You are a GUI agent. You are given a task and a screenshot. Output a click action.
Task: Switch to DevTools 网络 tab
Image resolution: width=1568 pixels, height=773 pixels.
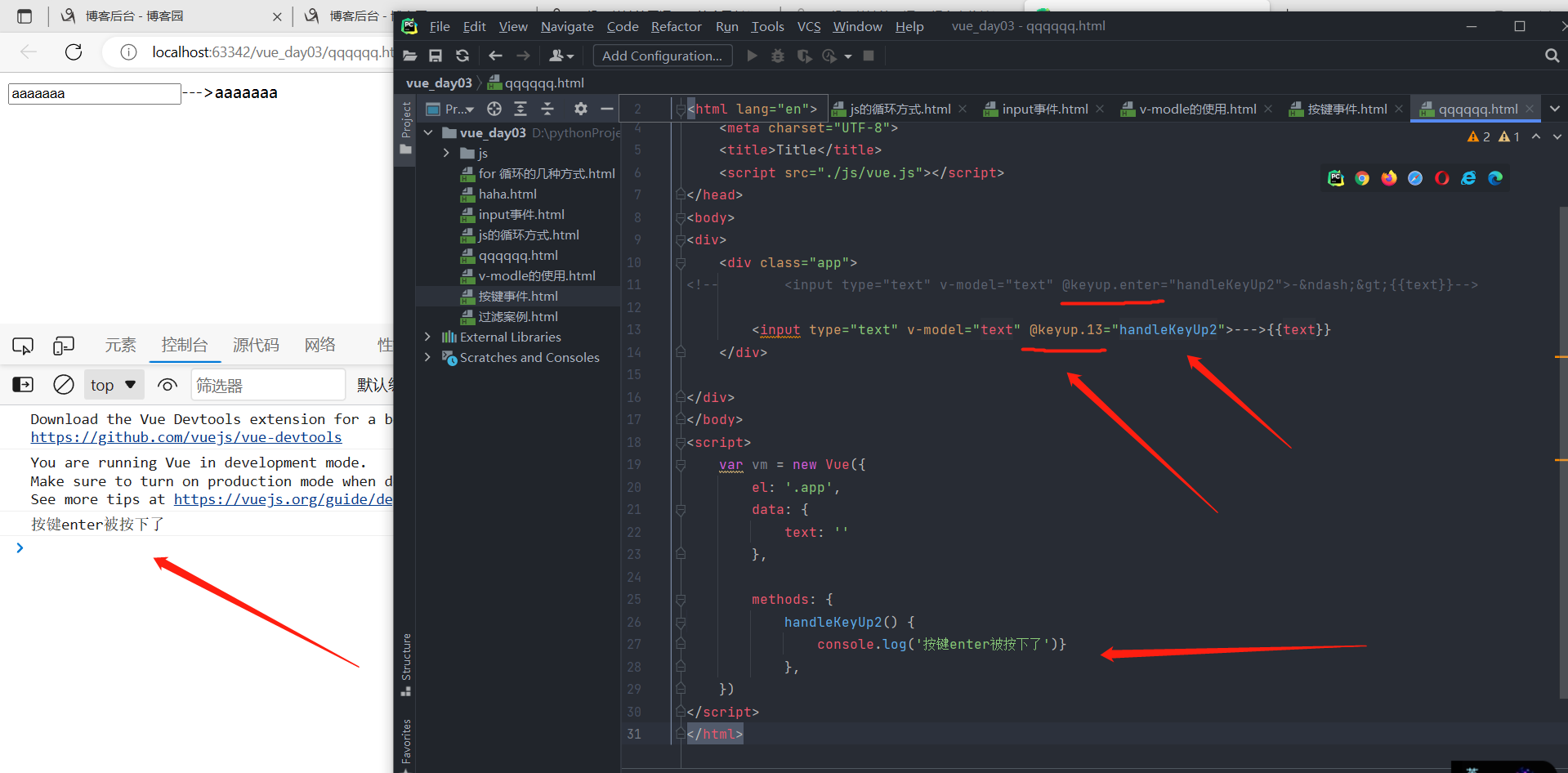(320, 345)
